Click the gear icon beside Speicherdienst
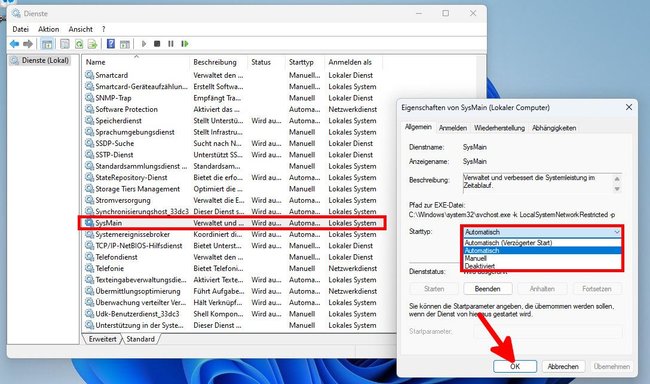650x384 pixels. pyautogui.click(x=89, y=121)
